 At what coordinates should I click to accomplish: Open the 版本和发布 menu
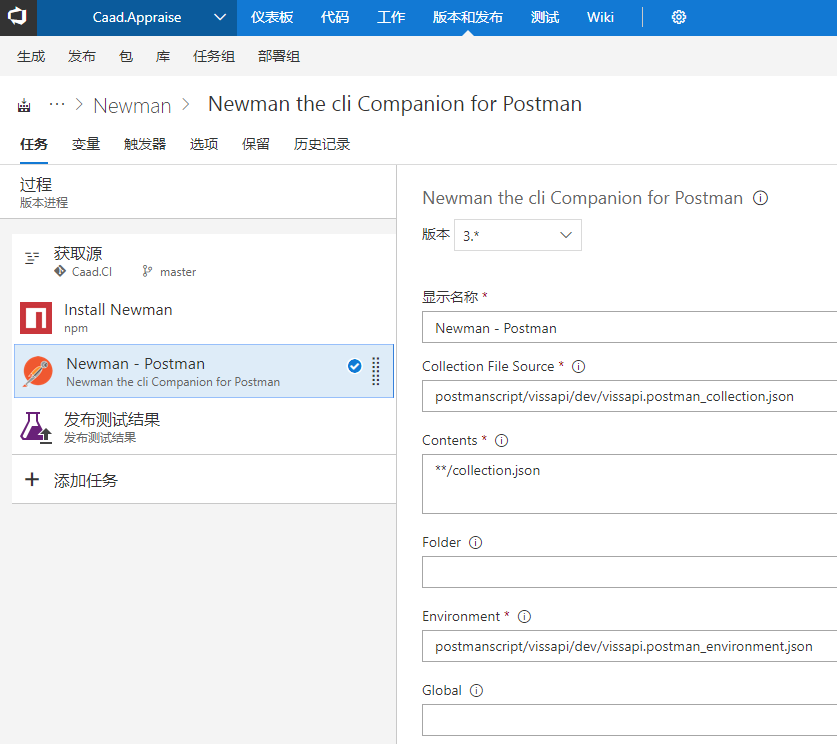coord(468,18)
